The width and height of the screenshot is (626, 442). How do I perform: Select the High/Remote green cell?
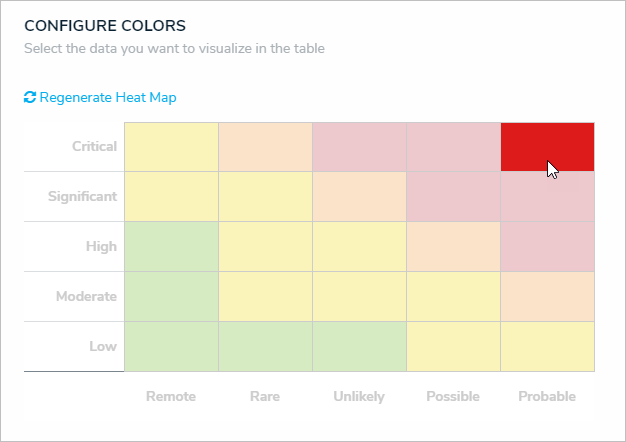tap(171, 246)
